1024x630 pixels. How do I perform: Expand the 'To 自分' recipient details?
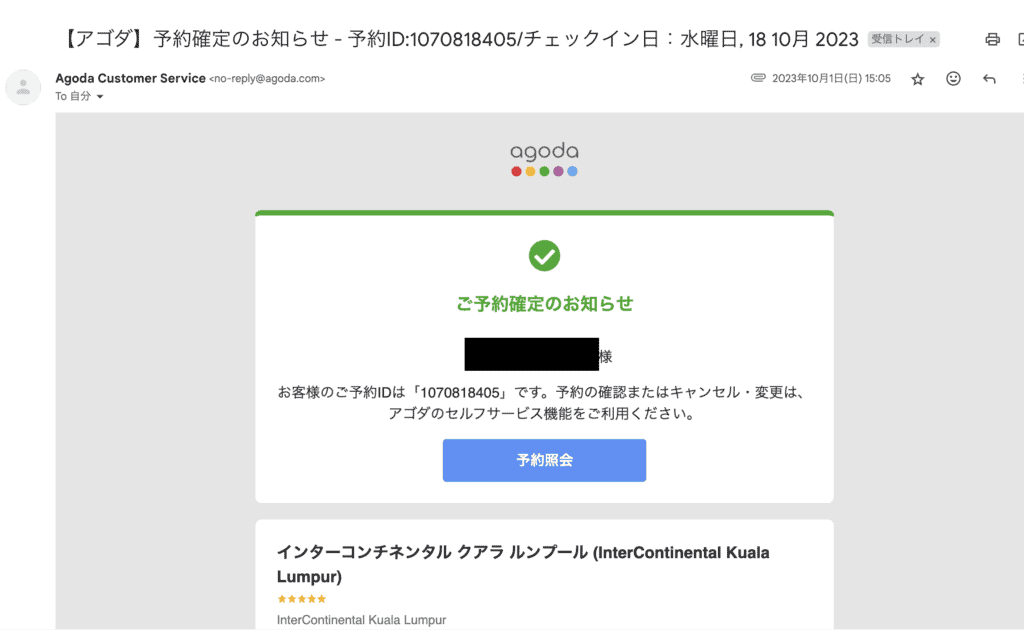[80, 97]
